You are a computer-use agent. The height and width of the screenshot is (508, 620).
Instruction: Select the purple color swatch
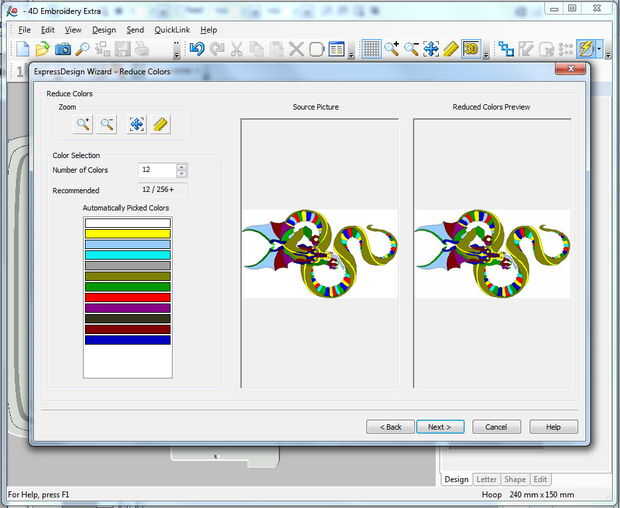click(x=128, y=308)
